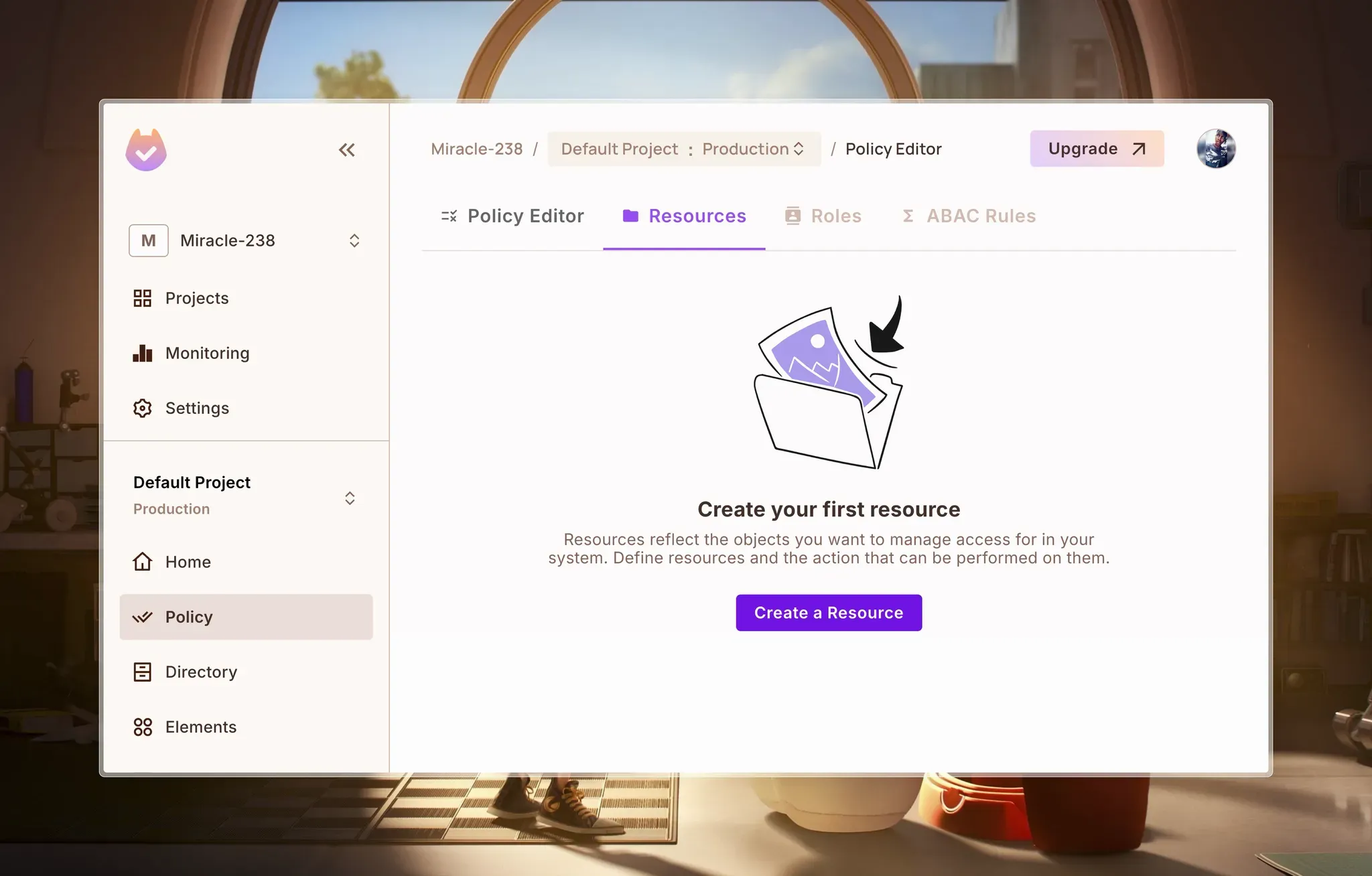Select the Policy double-check icon

[142, 617]
